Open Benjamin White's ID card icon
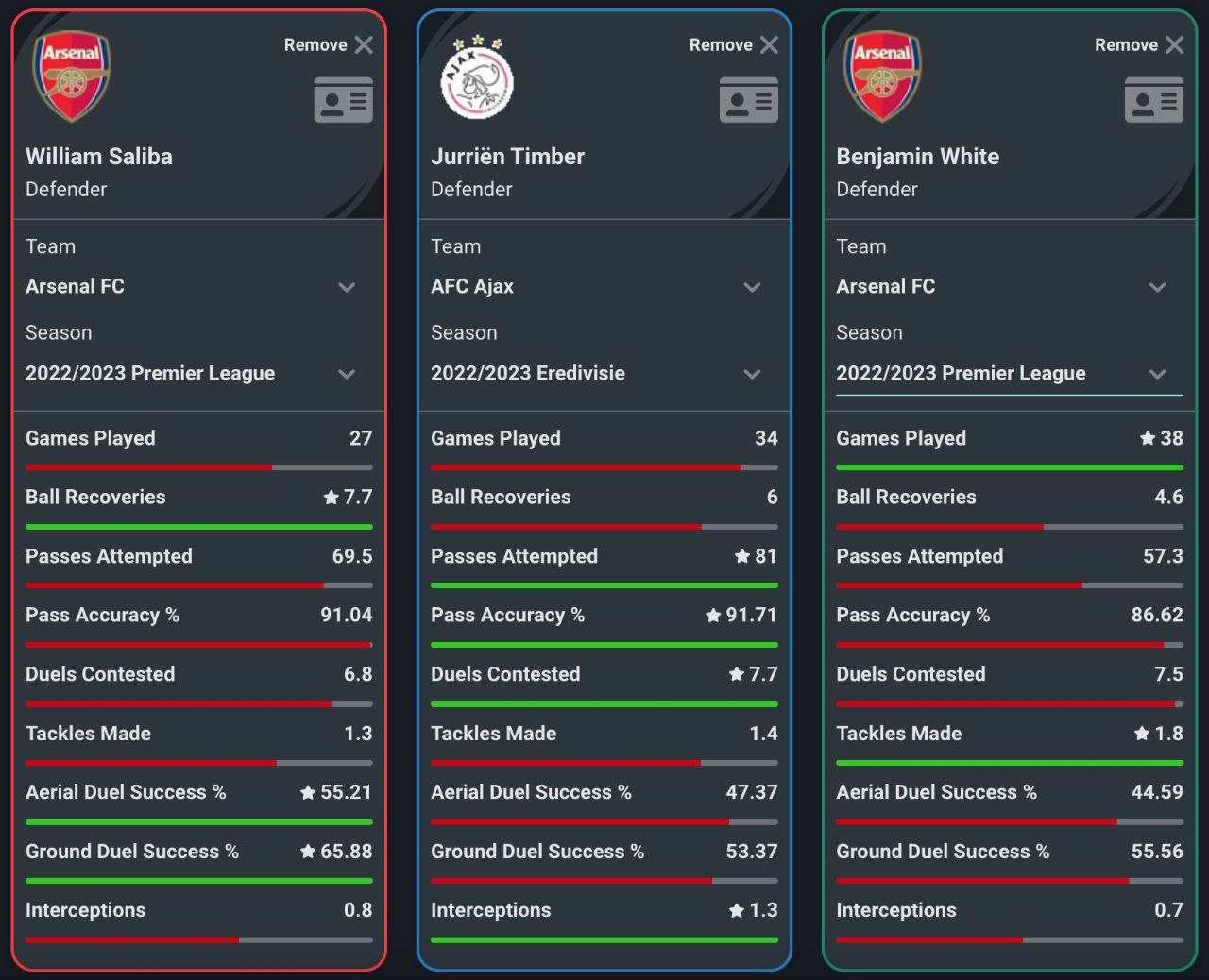This screenshot has height=980, width=1209. (x=1153, y=100)
